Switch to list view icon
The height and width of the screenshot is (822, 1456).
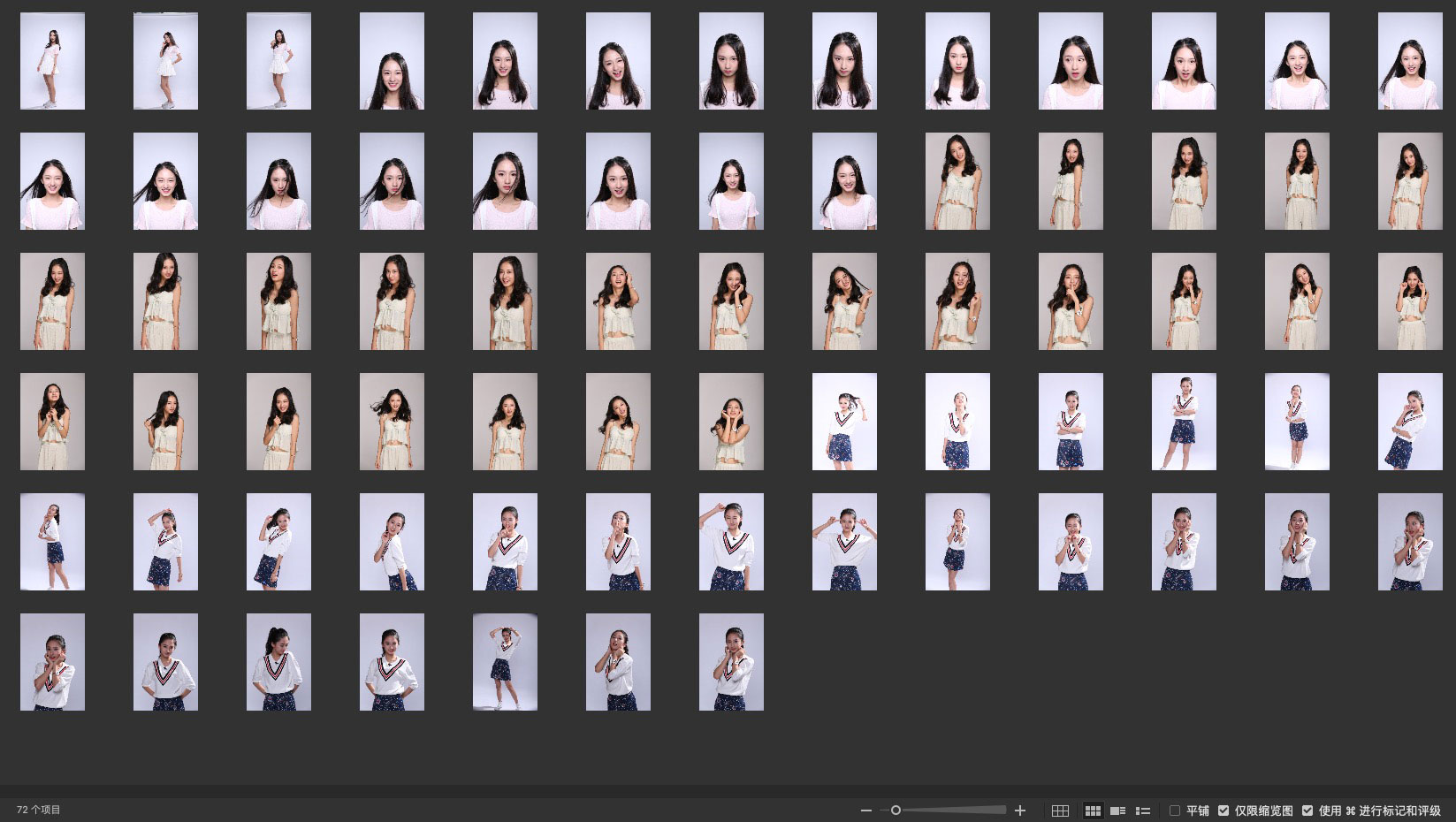(1143, 811)
